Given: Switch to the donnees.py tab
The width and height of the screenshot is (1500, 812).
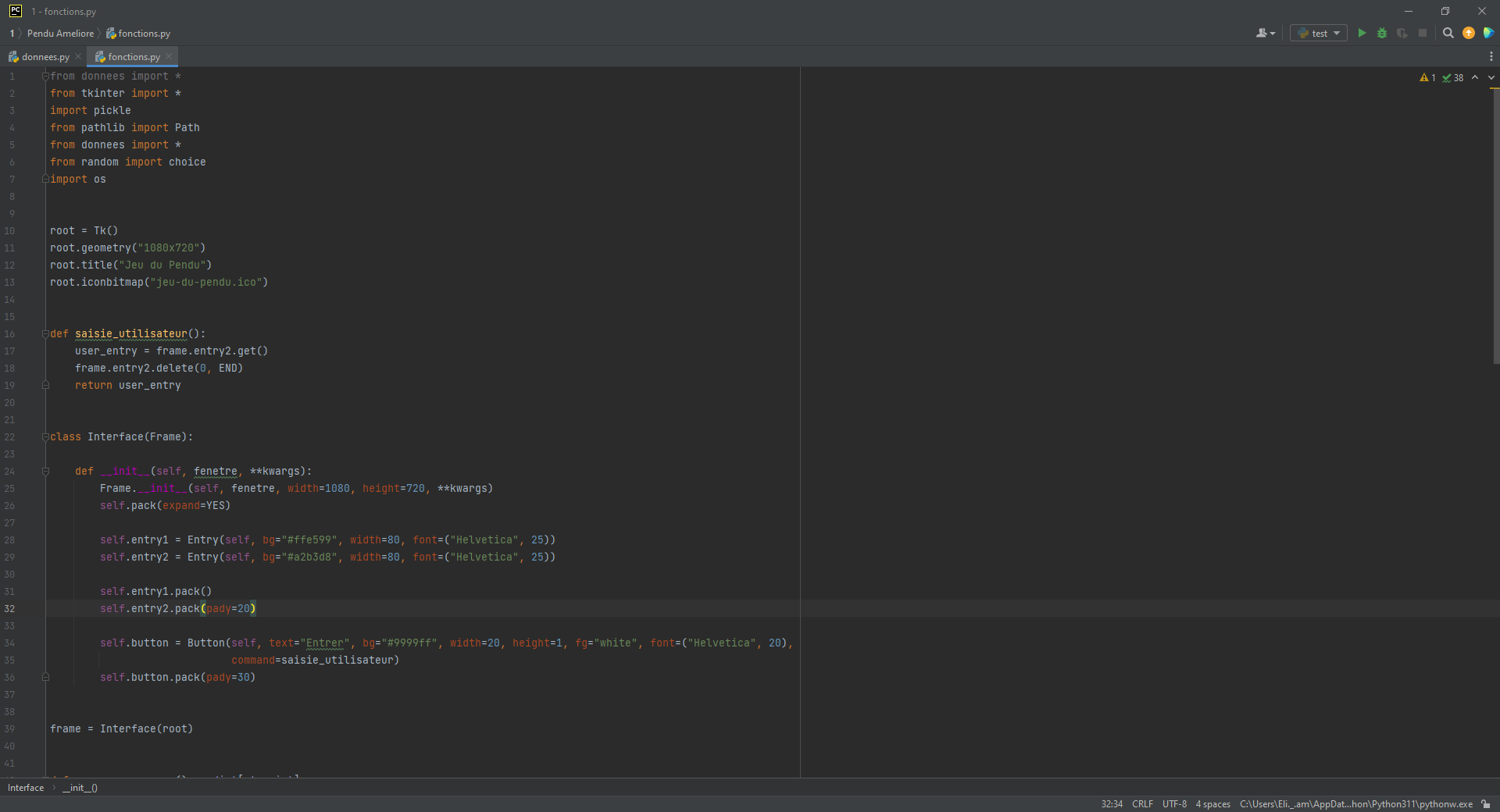Looking at the screenshot, I should 45,56.
